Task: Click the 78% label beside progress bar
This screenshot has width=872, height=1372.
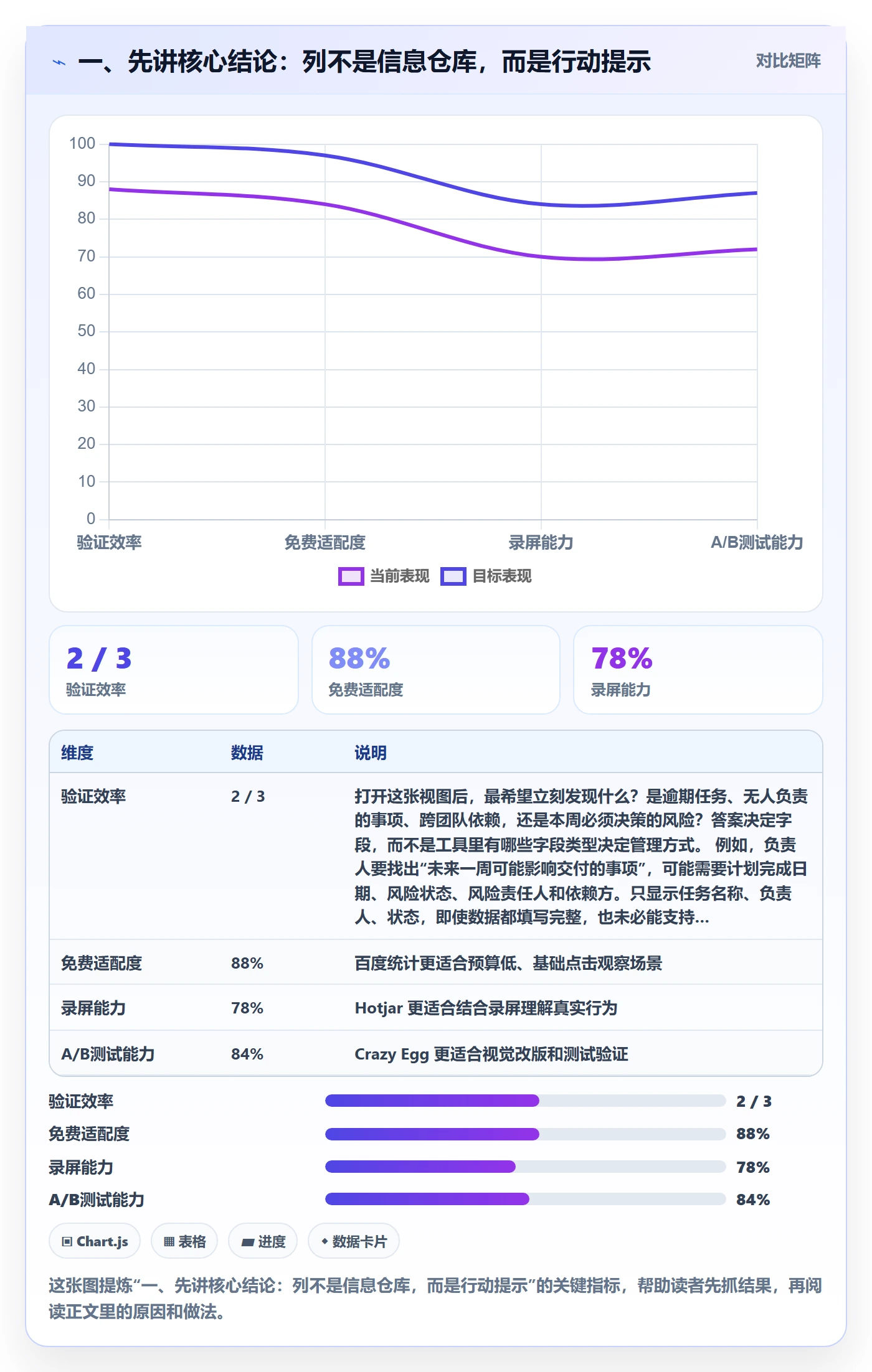Action: point(753,1167)
